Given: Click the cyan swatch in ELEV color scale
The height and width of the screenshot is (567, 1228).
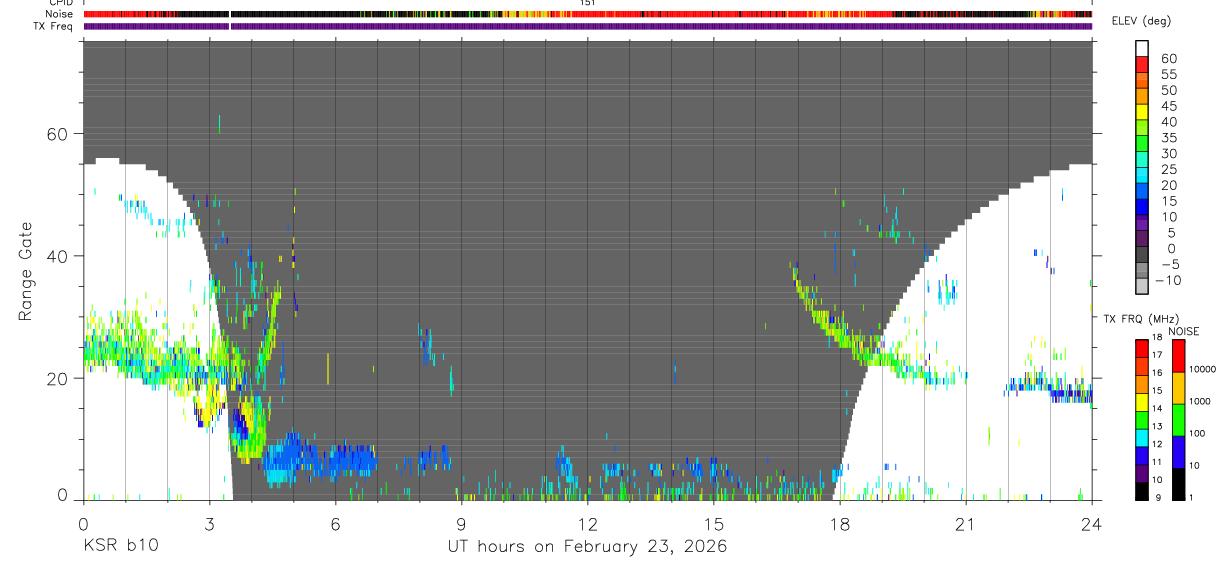Looking at the screenshot, I should (1142, 176).
